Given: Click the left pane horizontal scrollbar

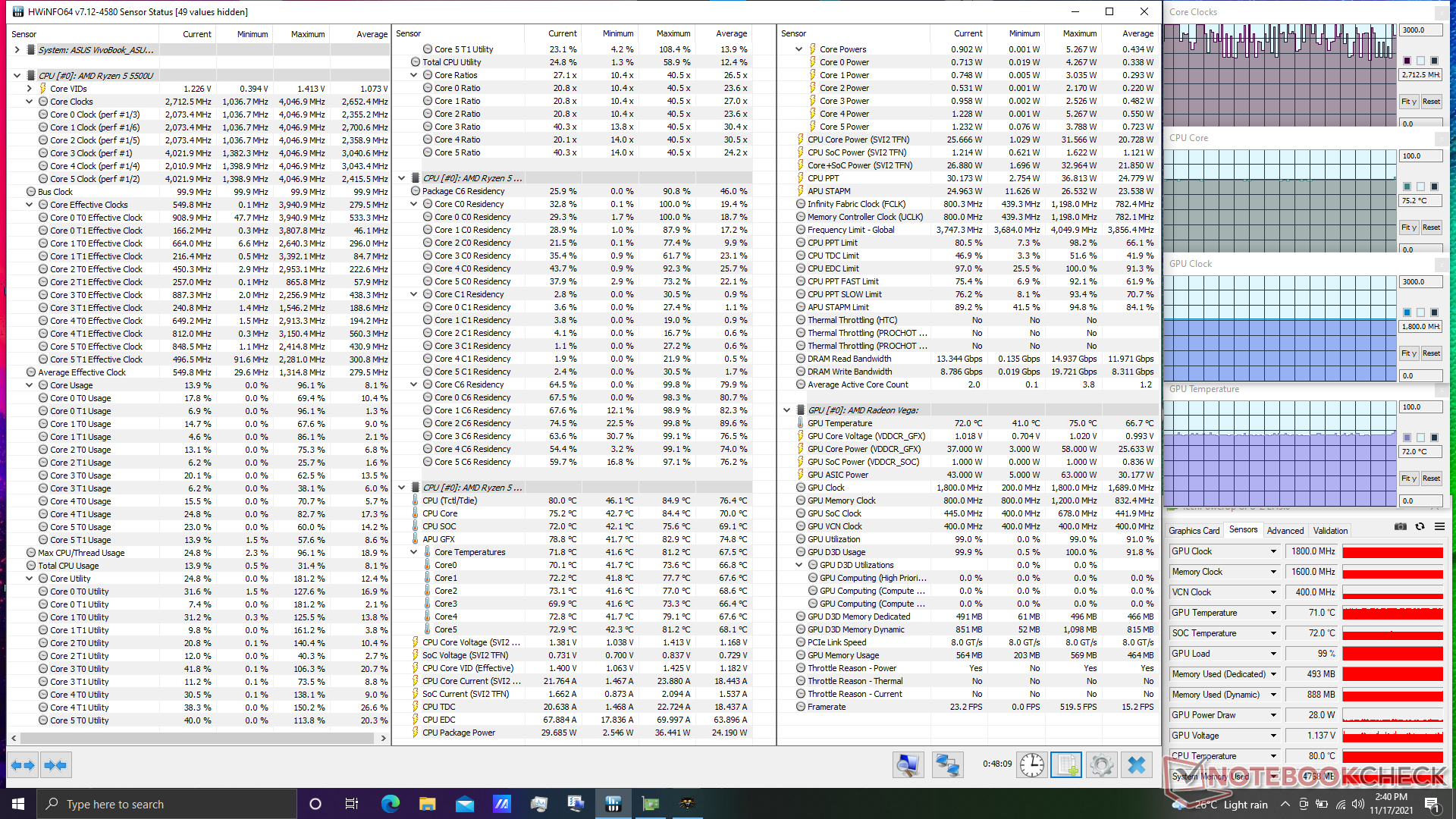Looking at the screenshot, I should [199, 738].
